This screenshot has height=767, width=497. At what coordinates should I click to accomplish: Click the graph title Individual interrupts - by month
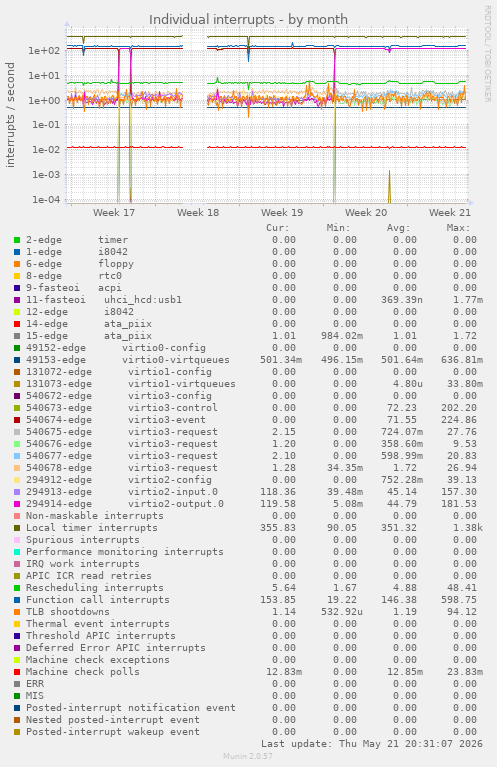248,20
